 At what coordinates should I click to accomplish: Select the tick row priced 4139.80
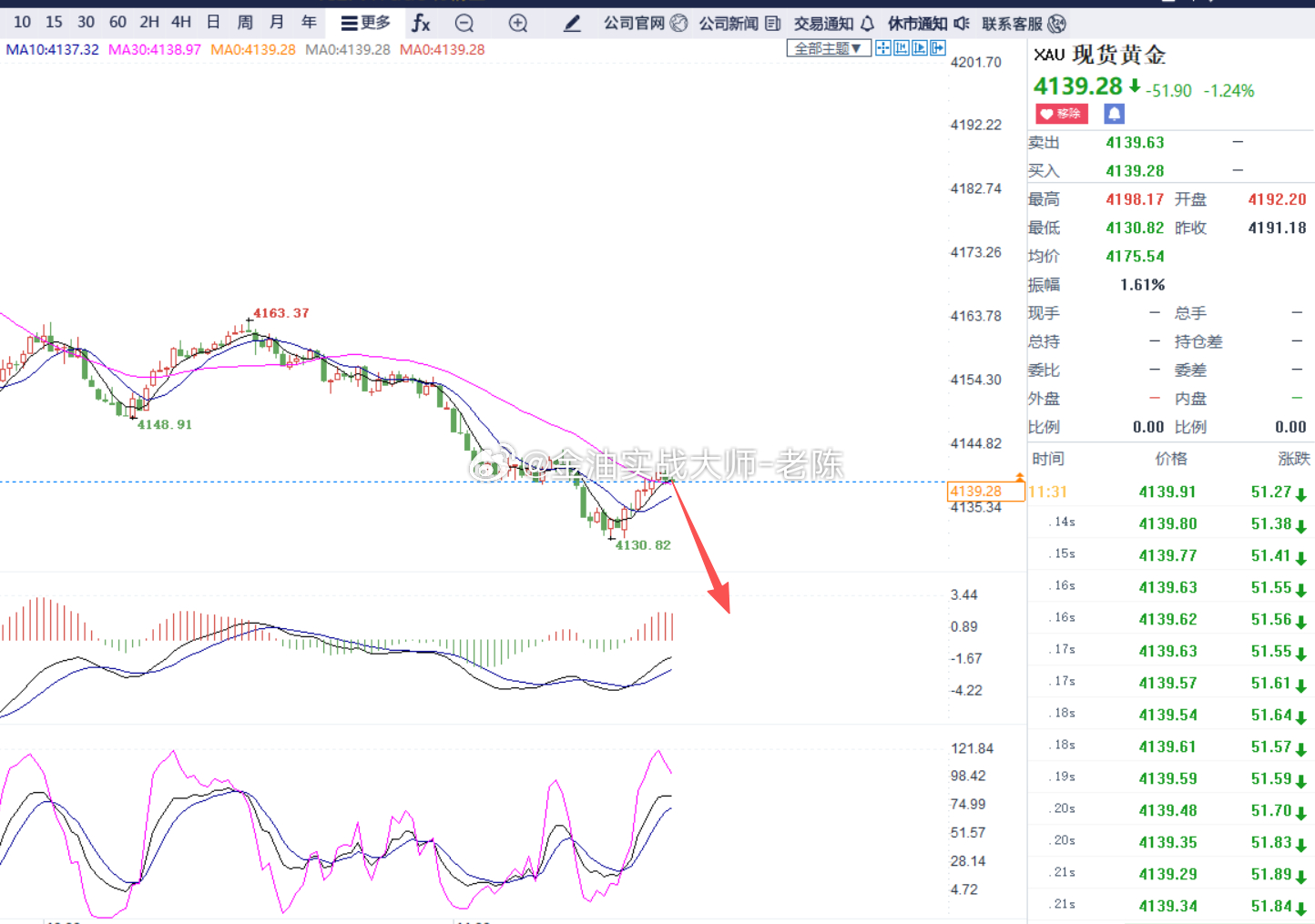click(x=1171, y=524)
